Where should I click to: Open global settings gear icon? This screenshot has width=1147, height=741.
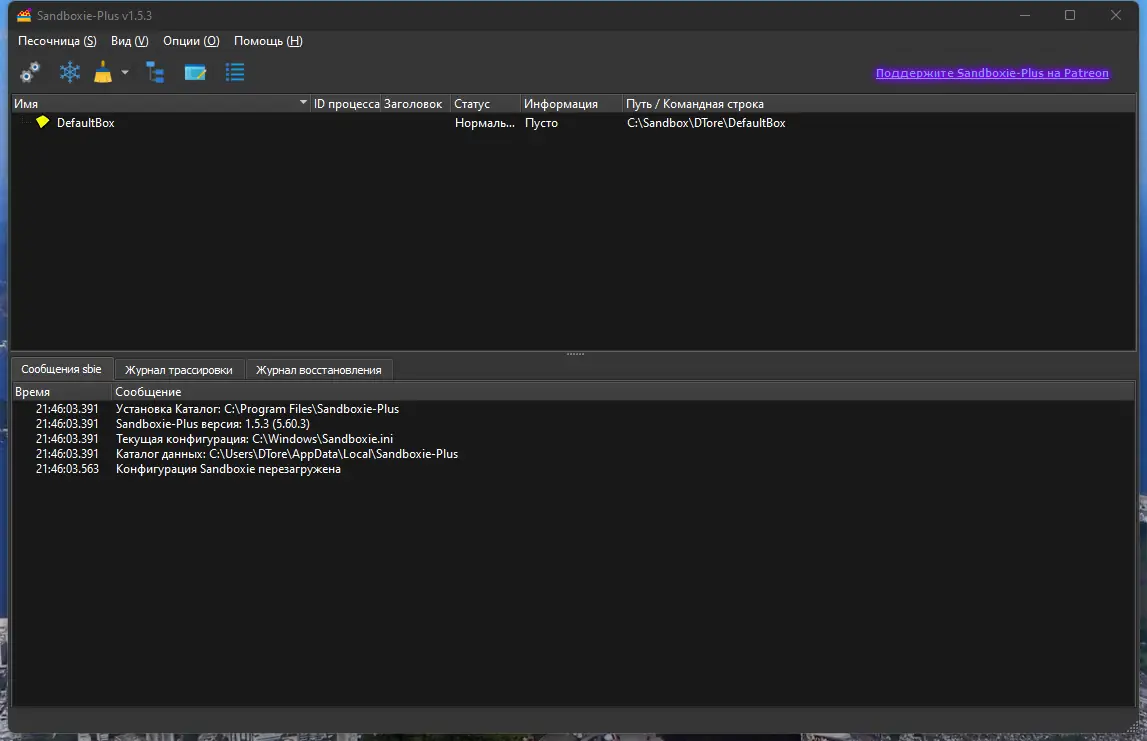tap(30, 72)
